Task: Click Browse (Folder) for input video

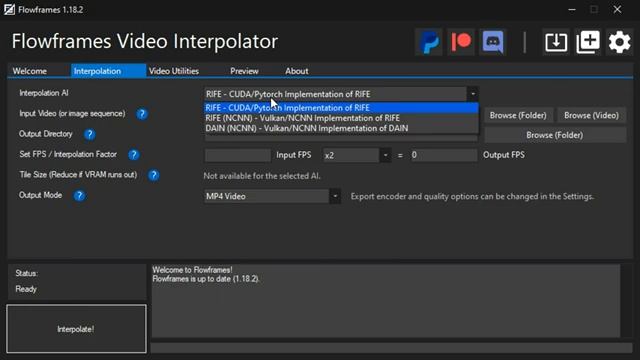Action: 518,116
